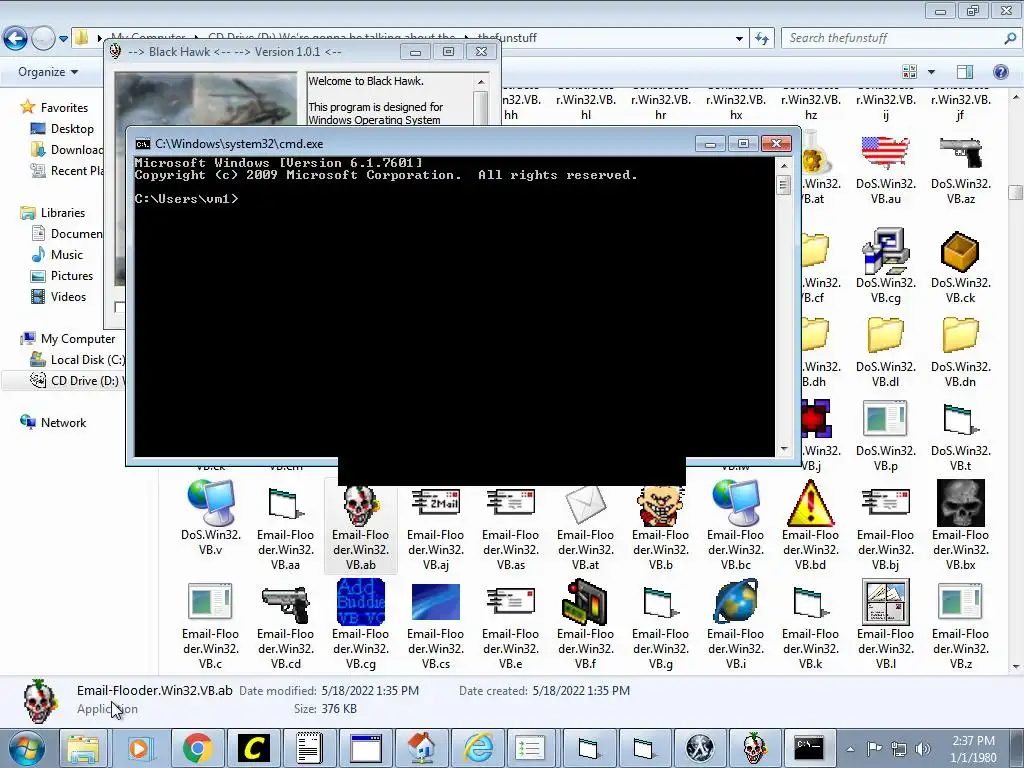1024x768 pixels.
Task: Select the Email-Flooder.Win32.VB.cg Add Buddies icon
Action: 360,602
